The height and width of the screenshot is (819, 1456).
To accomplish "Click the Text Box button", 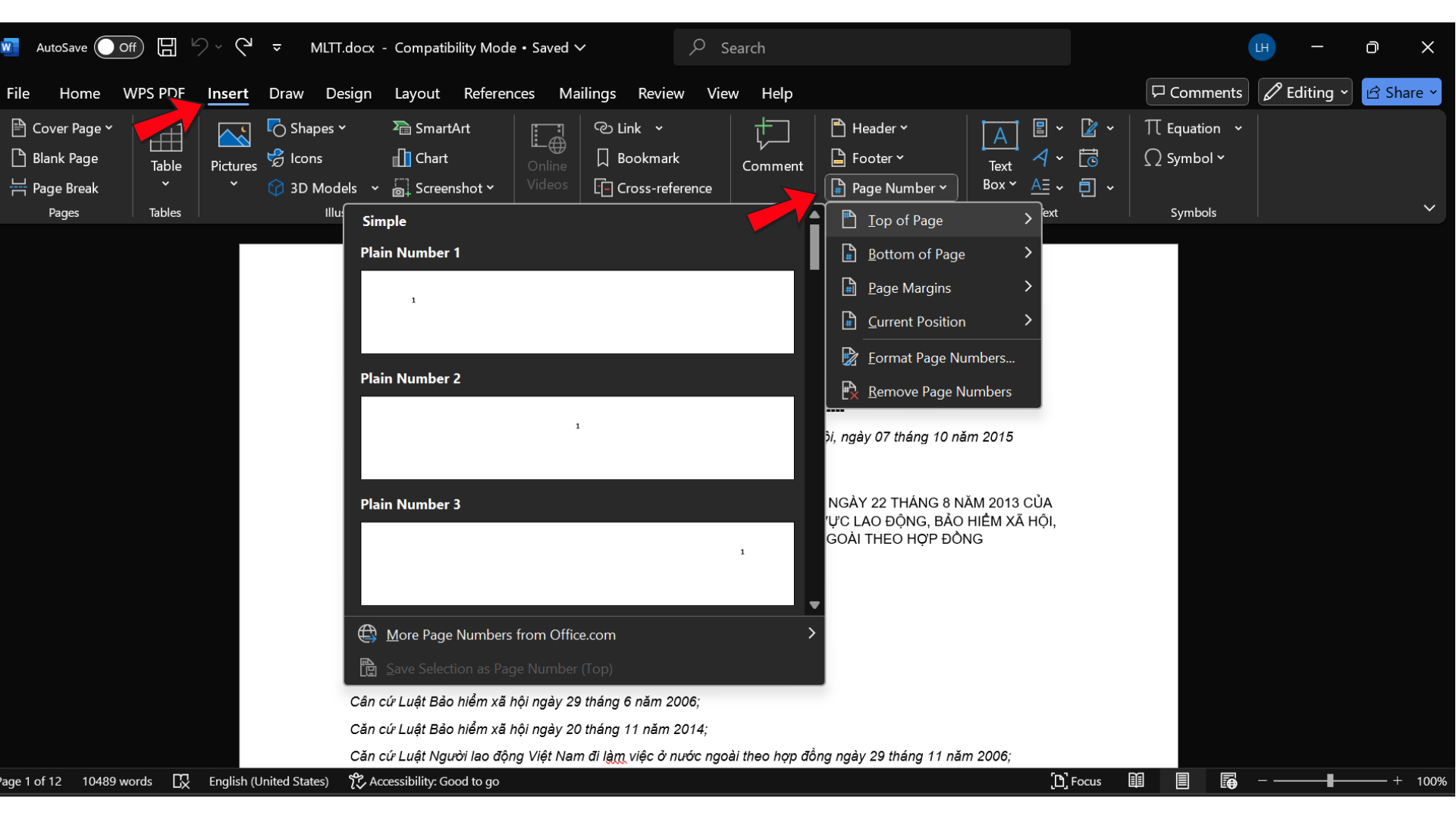I will click(999, 155).
